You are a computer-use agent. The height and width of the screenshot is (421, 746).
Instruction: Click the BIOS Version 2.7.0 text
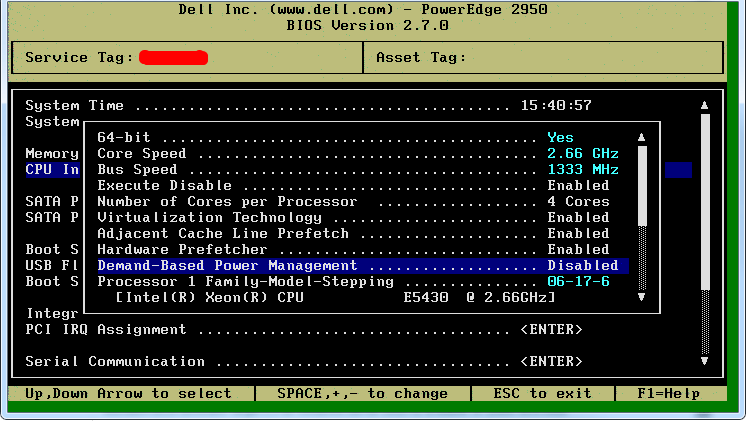coord(367,25)
